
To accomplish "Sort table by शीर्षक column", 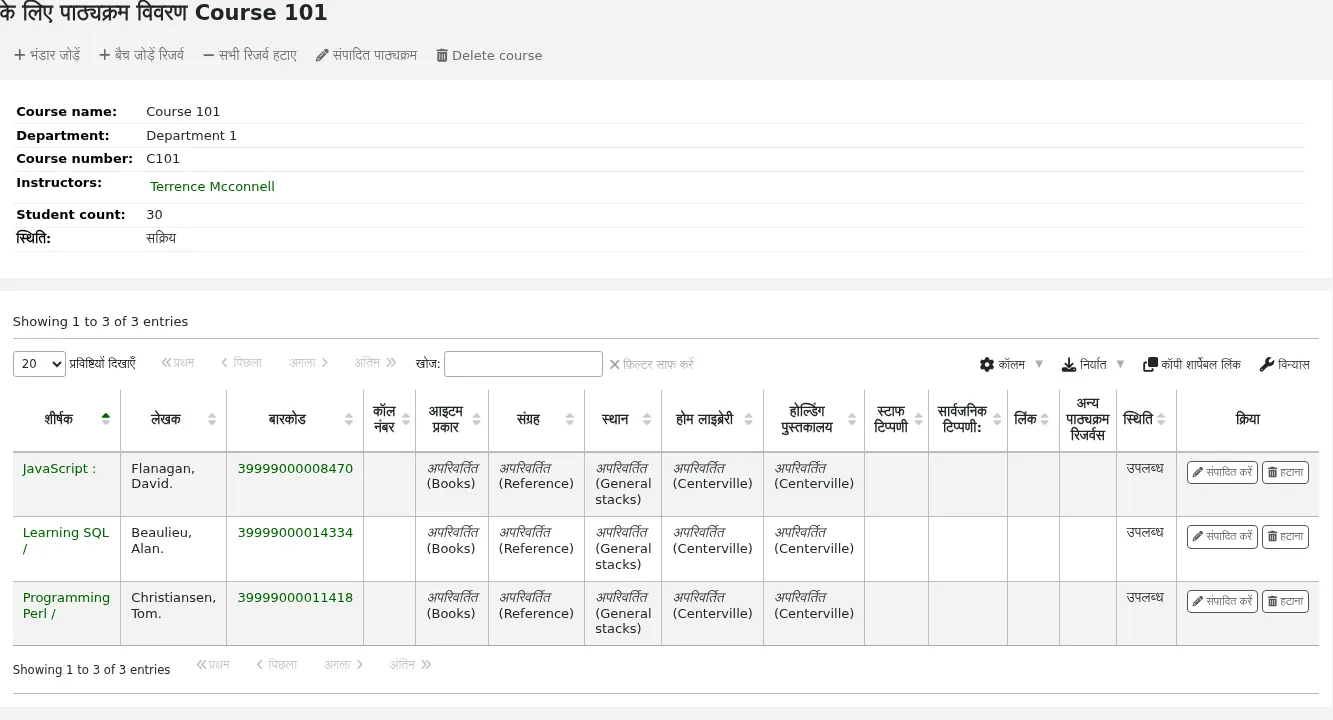I will [66, 419].
